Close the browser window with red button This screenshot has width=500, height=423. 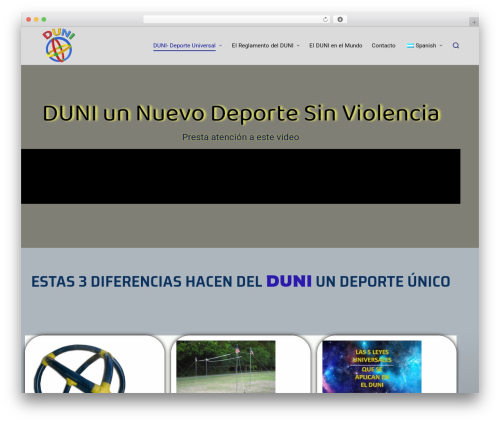[29, 20]
